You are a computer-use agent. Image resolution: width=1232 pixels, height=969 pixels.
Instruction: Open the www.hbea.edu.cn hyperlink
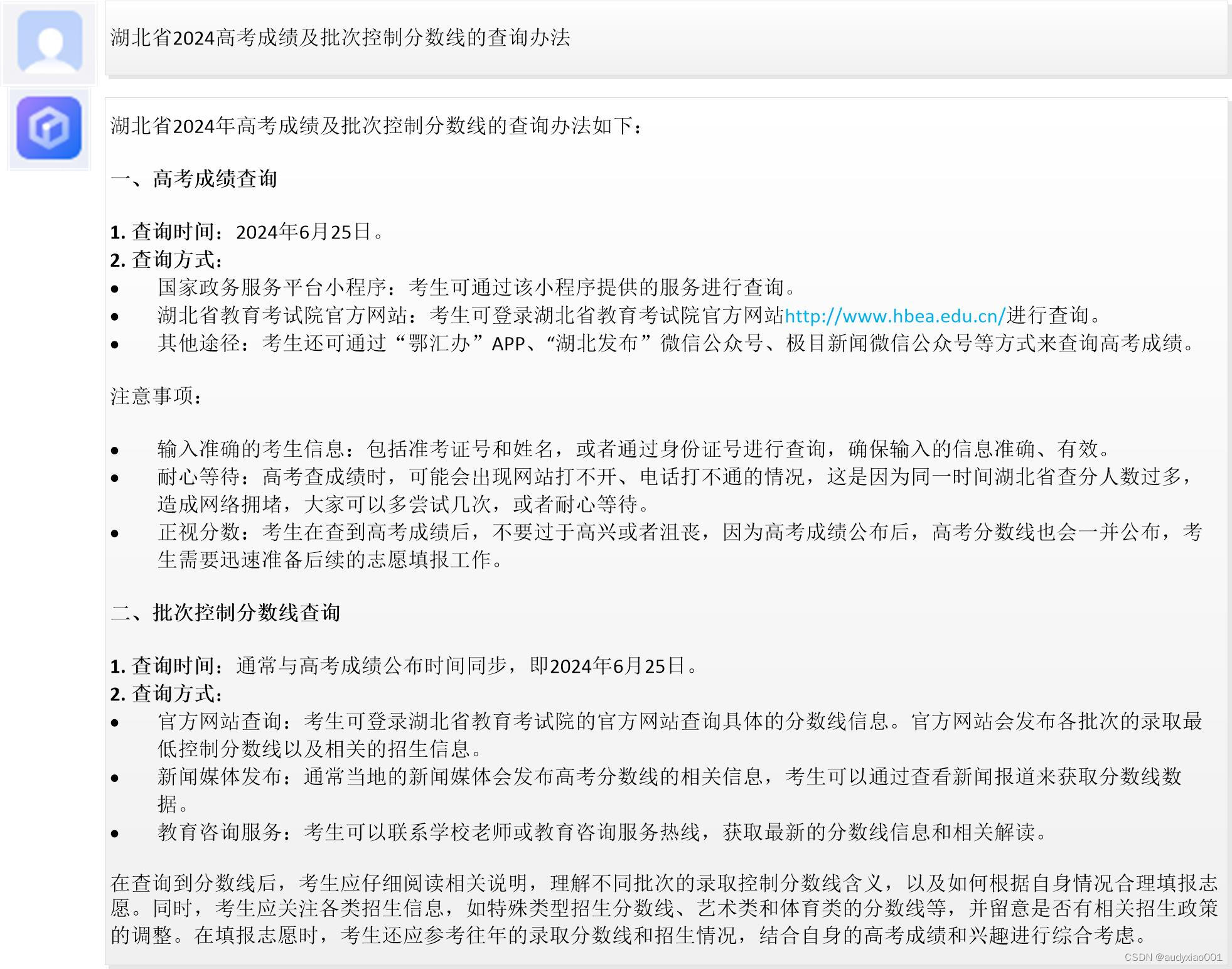(x=895, y=315)
